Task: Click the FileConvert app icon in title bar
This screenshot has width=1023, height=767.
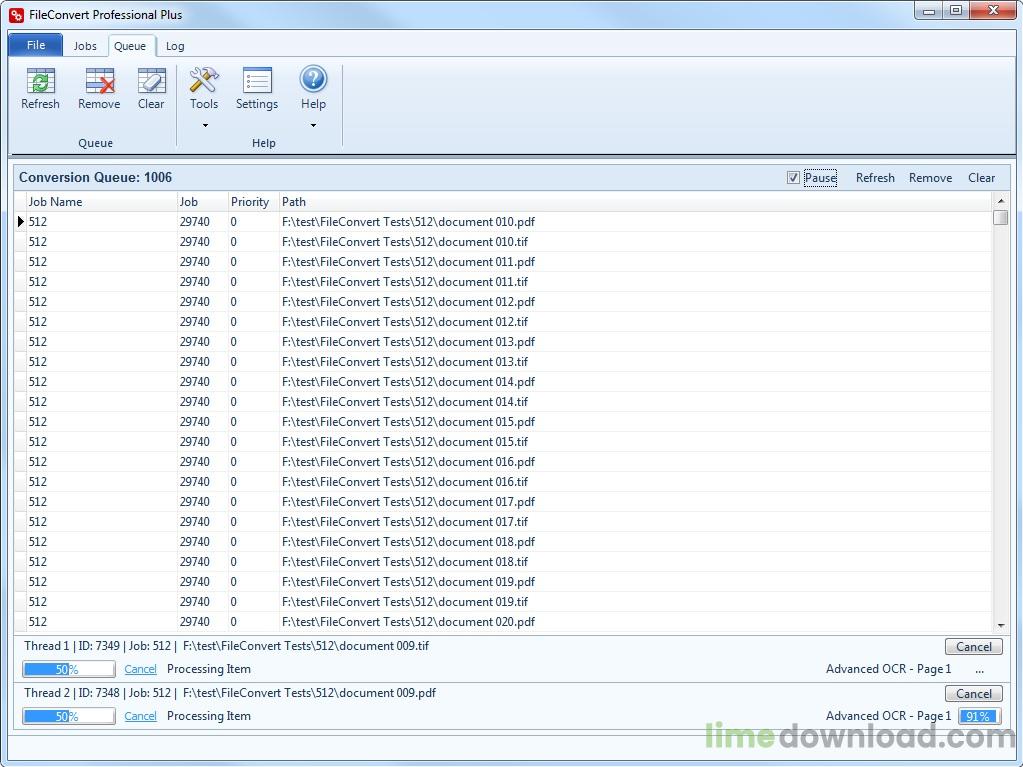Action: [17, 14]
